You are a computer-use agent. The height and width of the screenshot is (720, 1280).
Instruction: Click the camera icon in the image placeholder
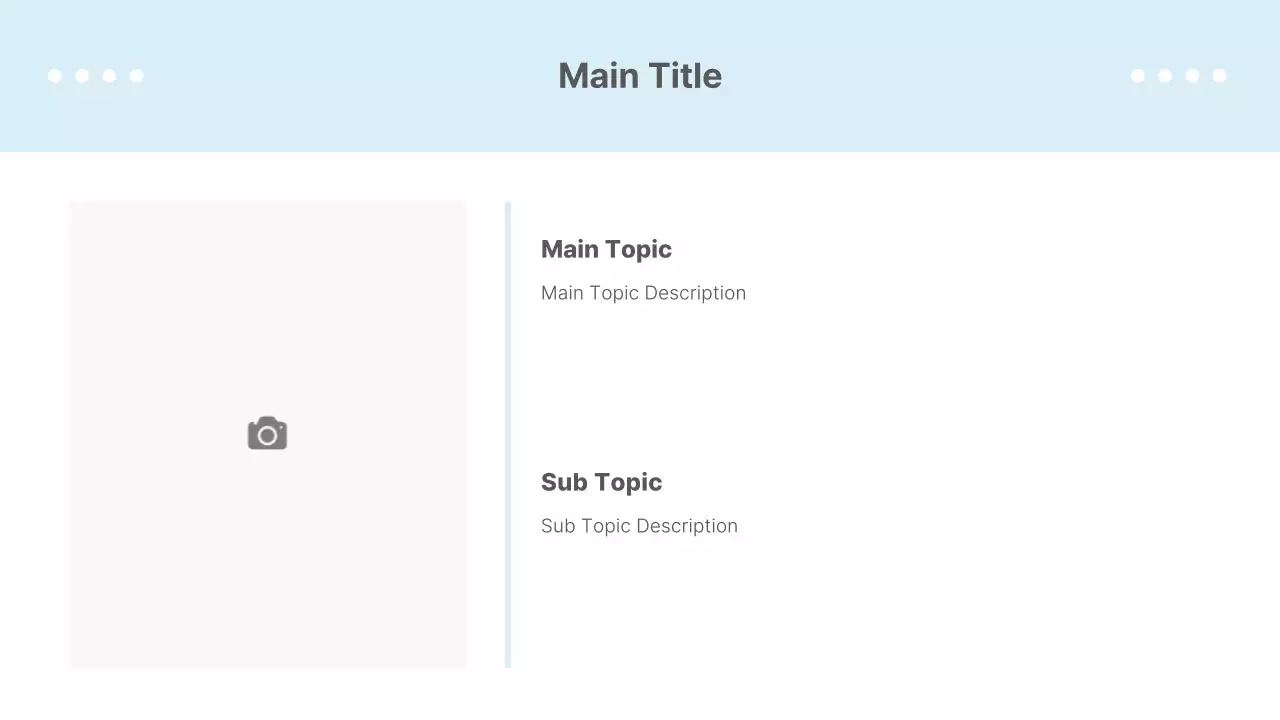coord(267,434)
